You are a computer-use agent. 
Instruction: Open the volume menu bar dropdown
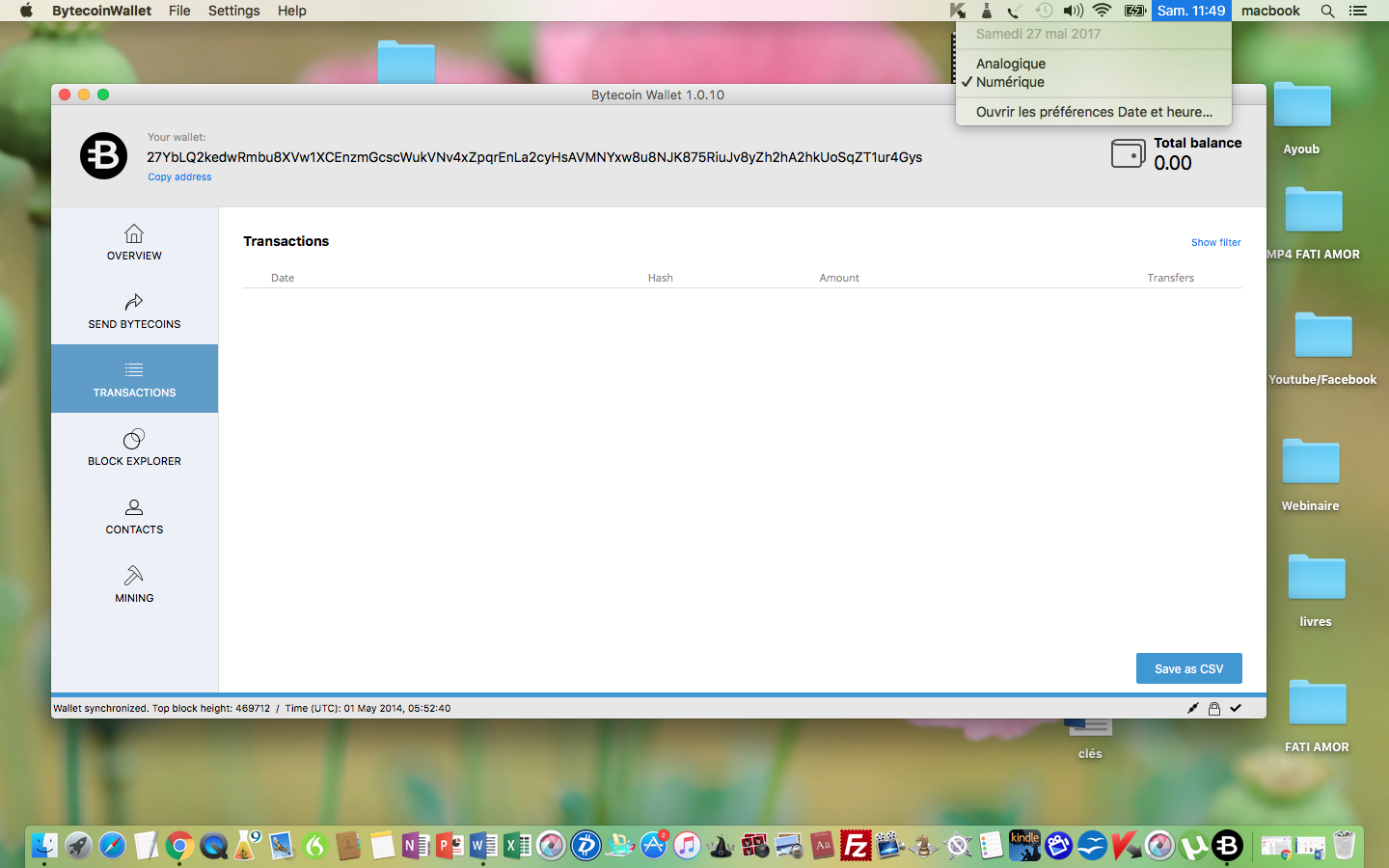click(x=1073, y=11)
